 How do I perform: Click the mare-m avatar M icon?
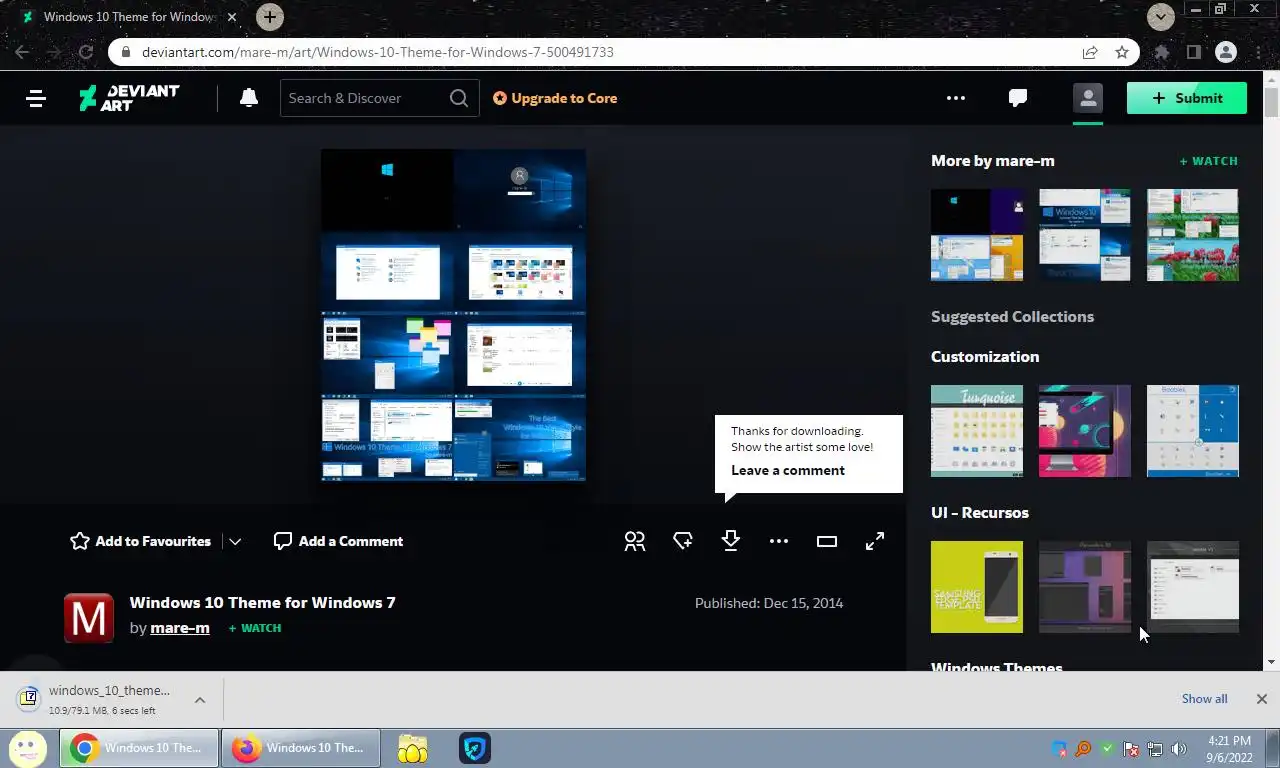pyautogui.click(x=89, y=617)
